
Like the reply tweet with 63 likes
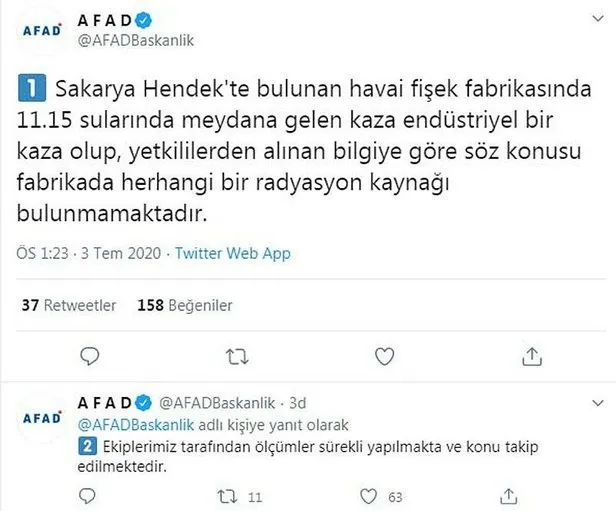coord(368,496)
